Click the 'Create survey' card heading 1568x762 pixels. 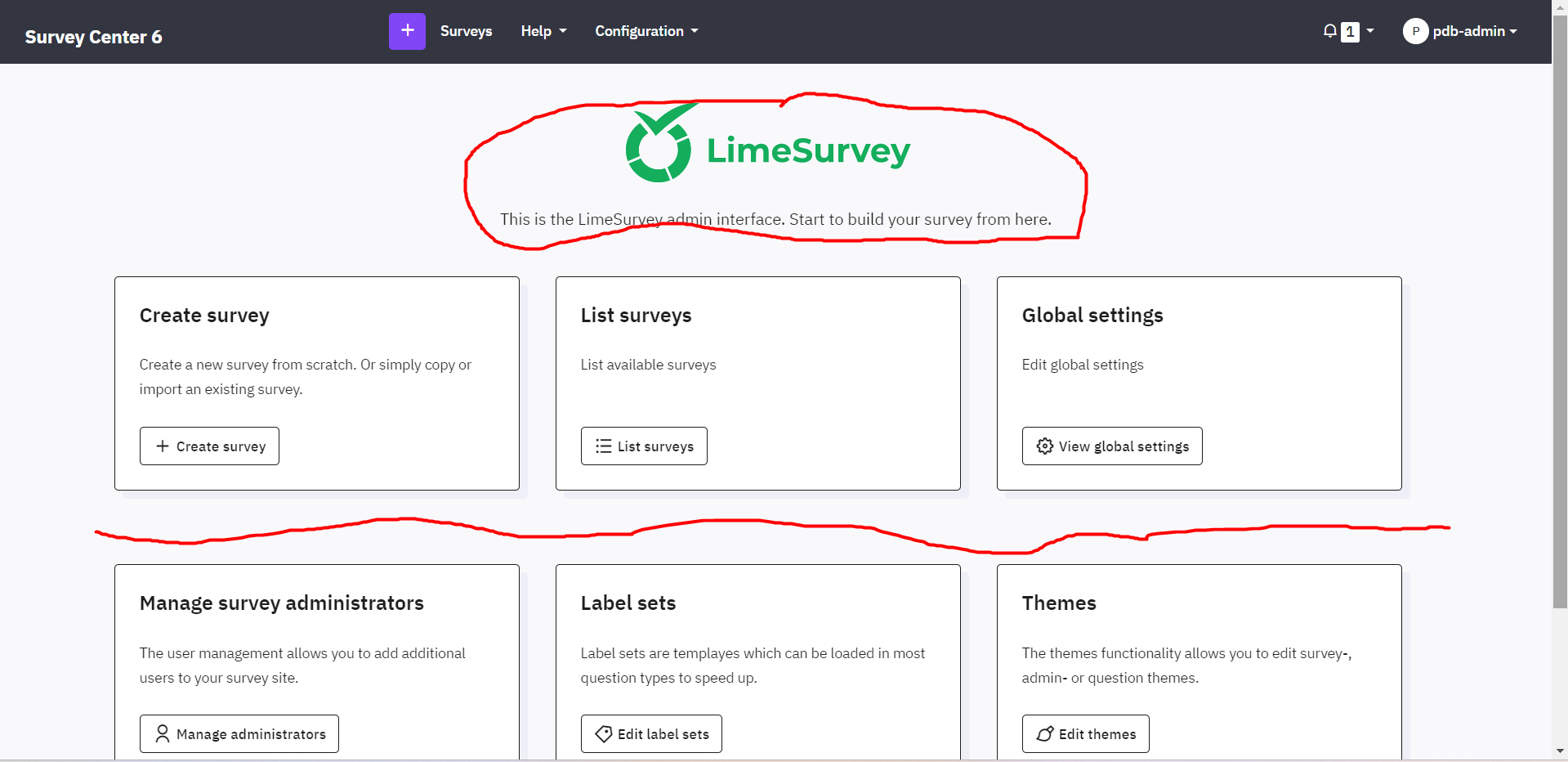(204, 316)
